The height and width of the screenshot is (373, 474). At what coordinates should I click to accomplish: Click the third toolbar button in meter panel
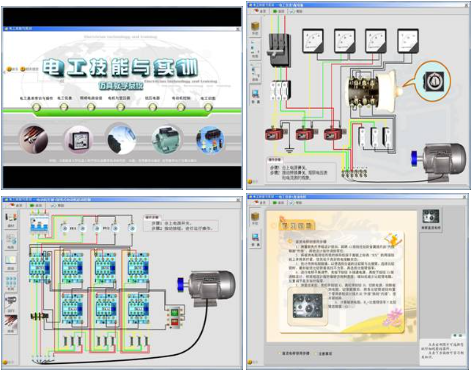[296, 11]
